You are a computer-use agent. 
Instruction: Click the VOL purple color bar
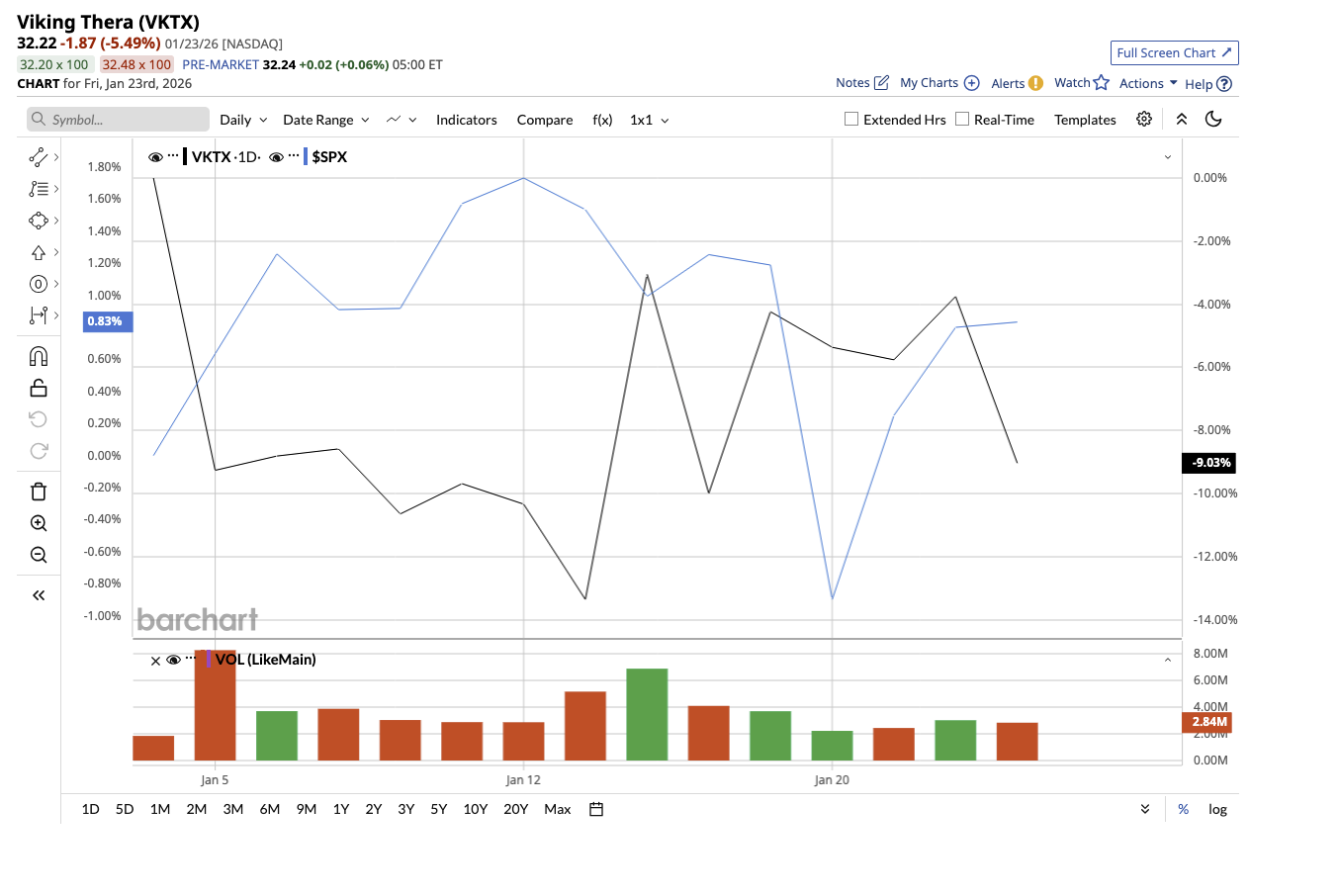[x=209, y=660]
